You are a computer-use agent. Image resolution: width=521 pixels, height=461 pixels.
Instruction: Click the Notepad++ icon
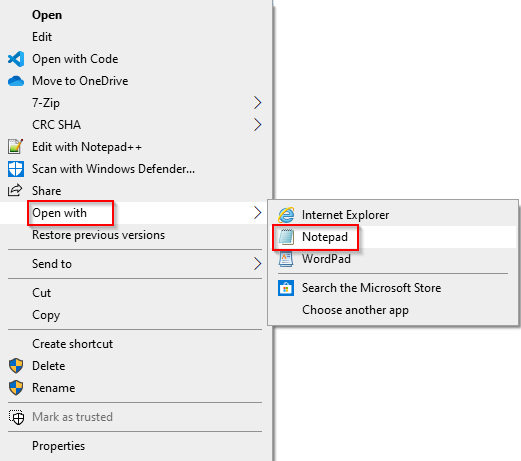tap(15, 147)
